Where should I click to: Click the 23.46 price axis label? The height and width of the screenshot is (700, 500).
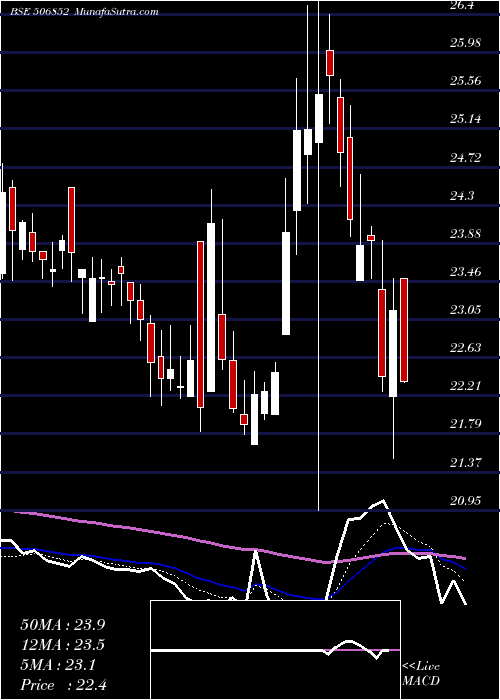point(465,272)
